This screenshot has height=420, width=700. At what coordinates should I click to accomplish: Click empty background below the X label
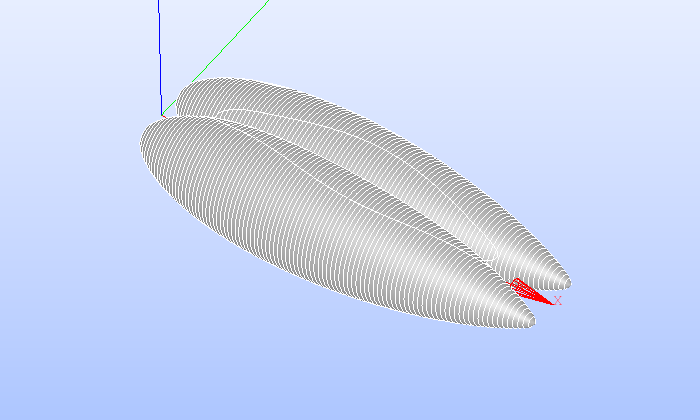point(560,360)
